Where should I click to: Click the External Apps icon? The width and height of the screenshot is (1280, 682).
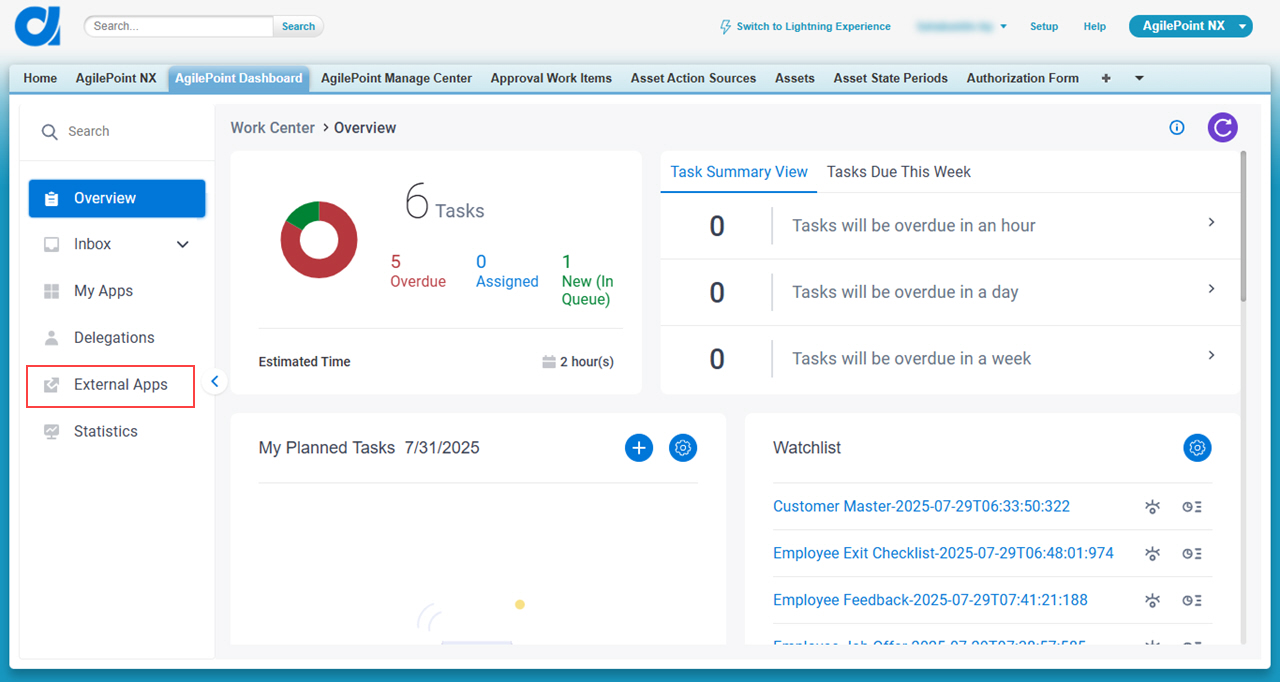(x=52, y=385)
